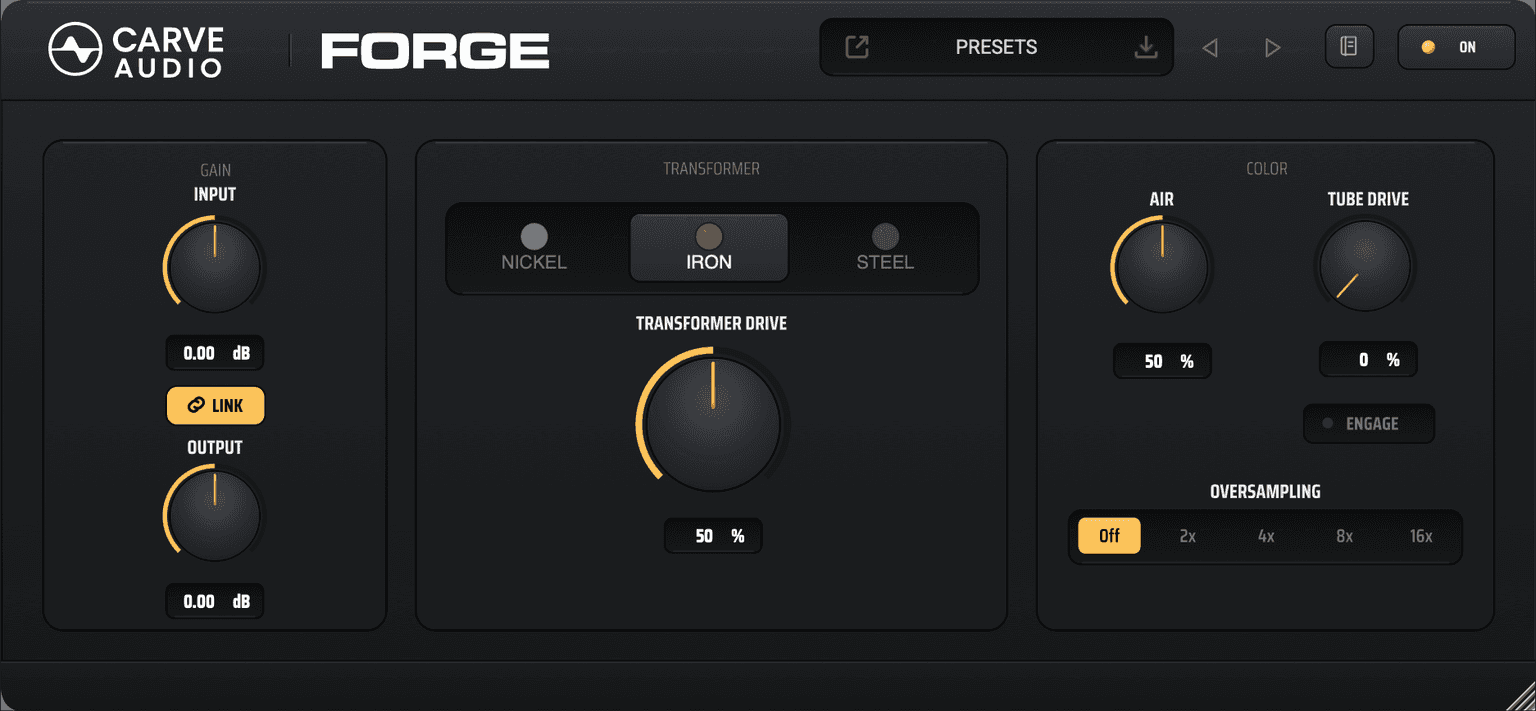
Task: Click the input 0.00 dB value field
Action: [215, 353]
